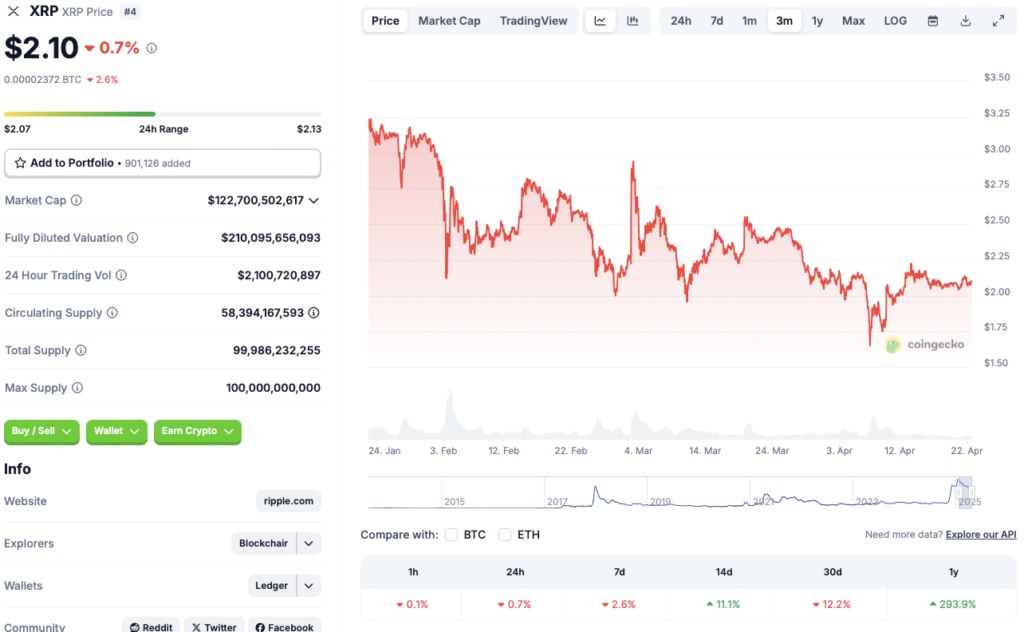Click Add to Portfolio button
Viewport: 1024px width, 632px height.
click(162, 163)
